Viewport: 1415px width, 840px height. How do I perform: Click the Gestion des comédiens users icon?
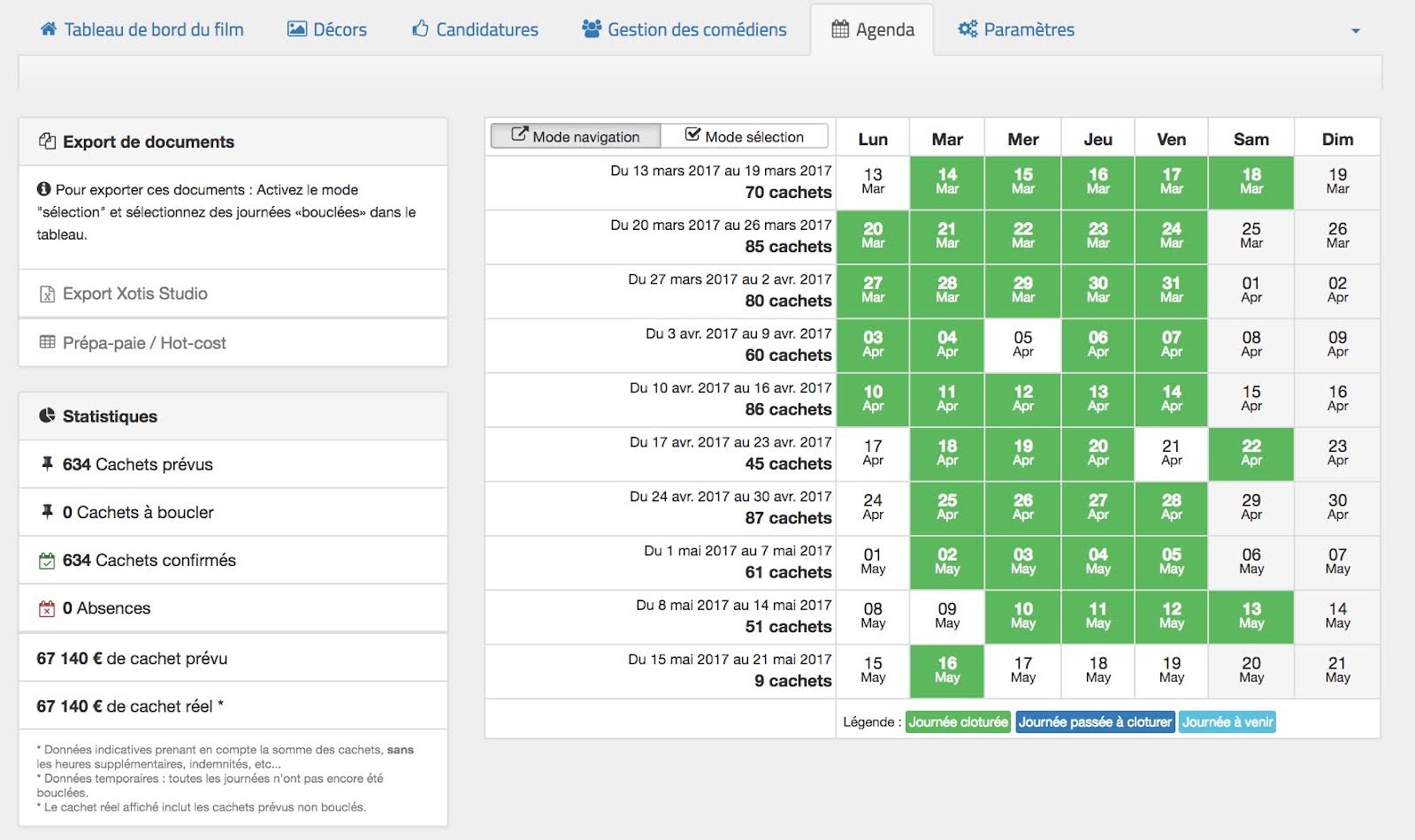[591, 29]
